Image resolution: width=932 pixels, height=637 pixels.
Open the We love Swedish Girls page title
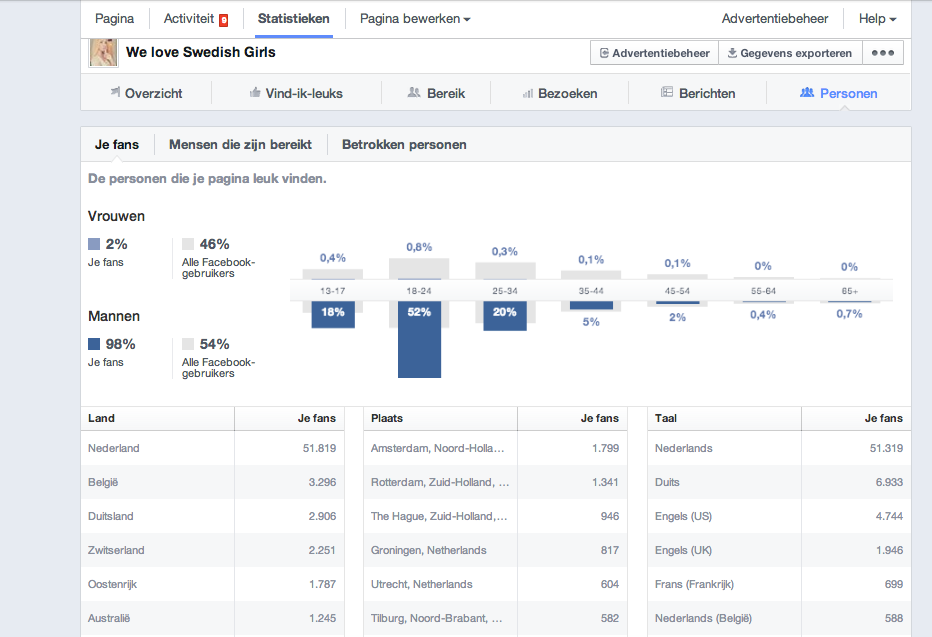tap(201, 52)
